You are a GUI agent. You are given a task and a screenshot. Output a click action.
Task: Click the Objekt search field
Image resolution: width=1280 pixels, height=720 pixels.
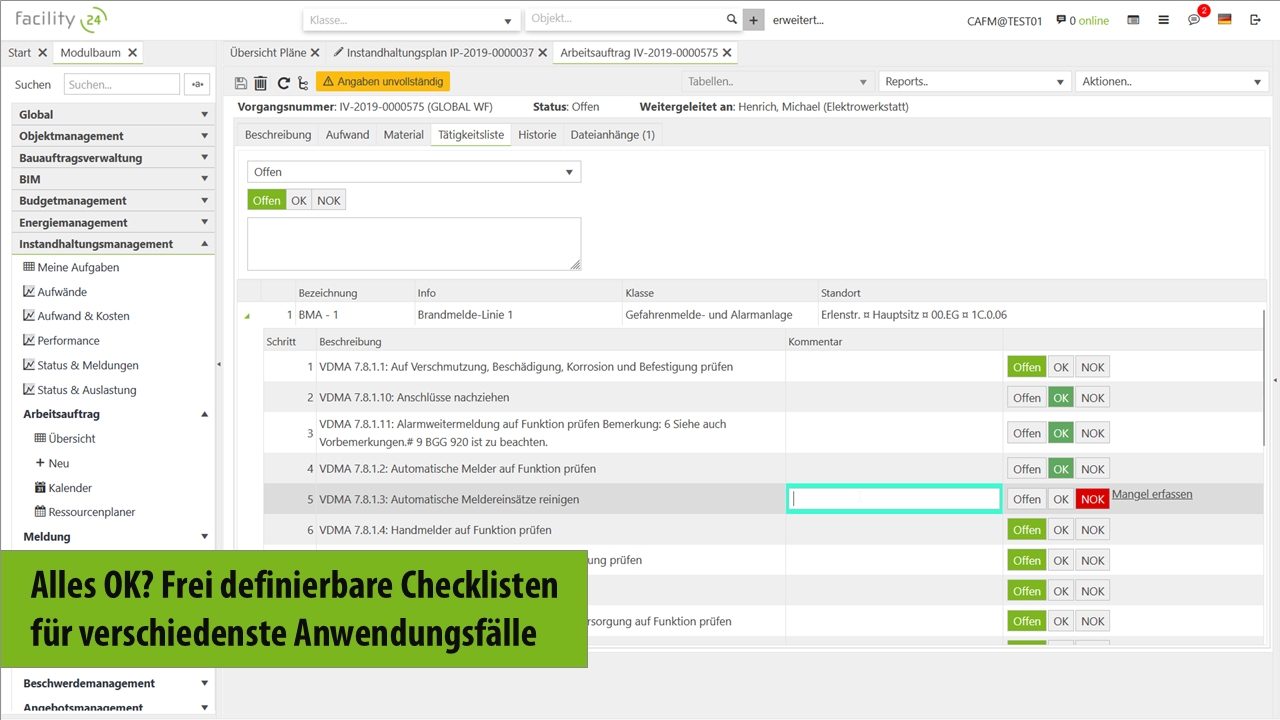[634, 20]
